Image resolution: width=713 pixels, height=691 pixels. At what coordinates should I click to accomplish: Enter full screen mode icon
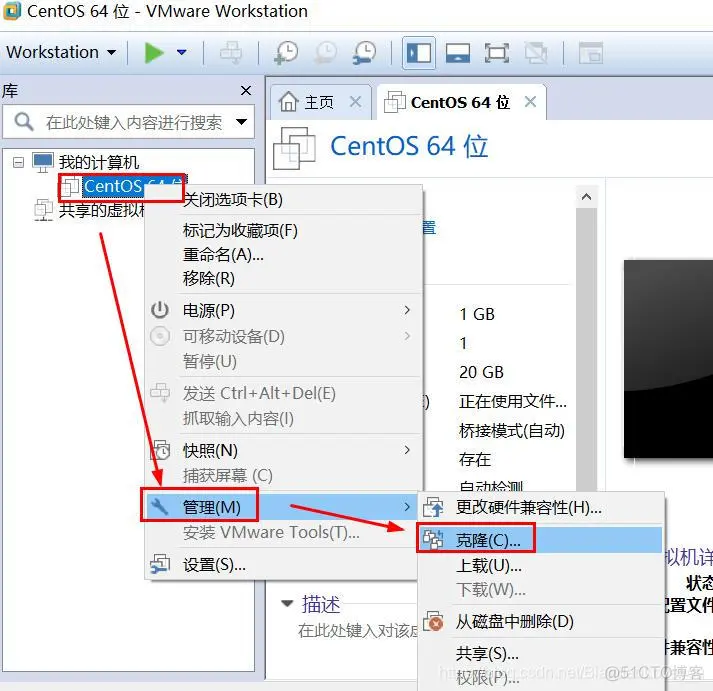(x=497, y=53)
